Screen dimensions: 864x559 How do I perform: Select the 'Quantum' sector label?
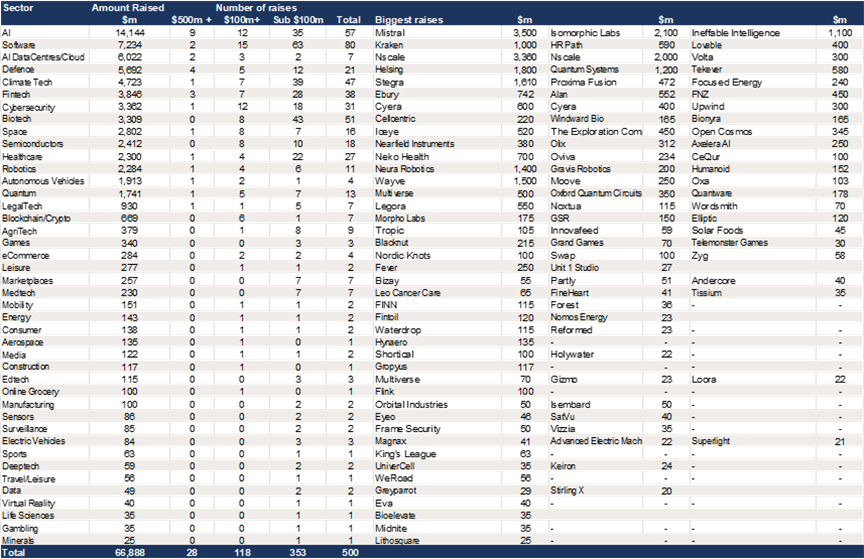click(19, 194)
